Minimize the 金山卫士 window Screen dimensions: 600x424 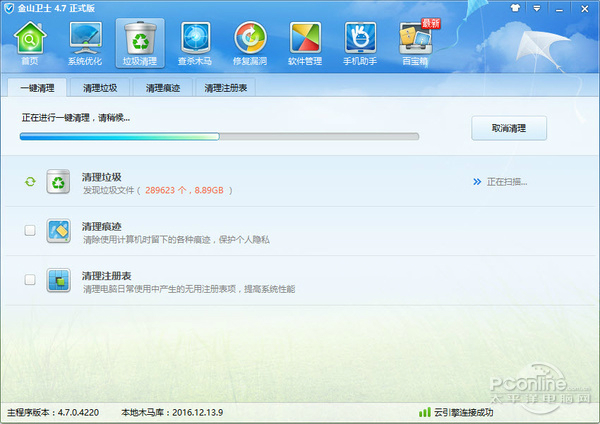(x=559, y=9)
